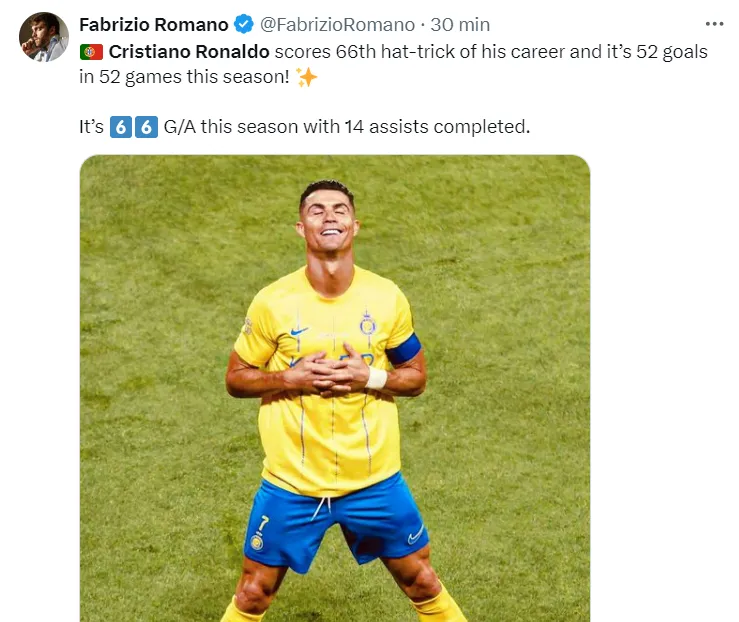The width and height of the screenshot is (739, 622).
Task: Click the Nike logo on the blue shorts
Action: coord(415,535)
